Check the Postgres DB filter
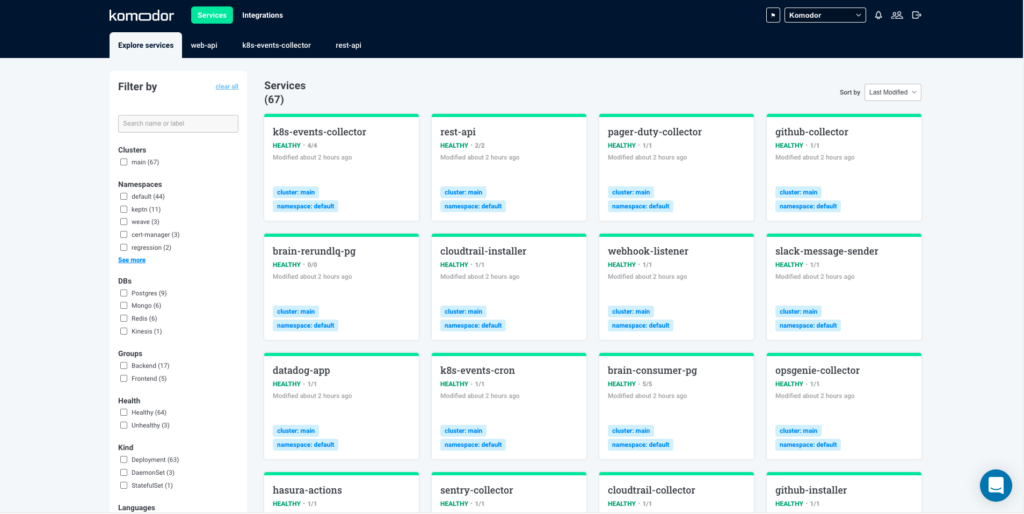 123,293
